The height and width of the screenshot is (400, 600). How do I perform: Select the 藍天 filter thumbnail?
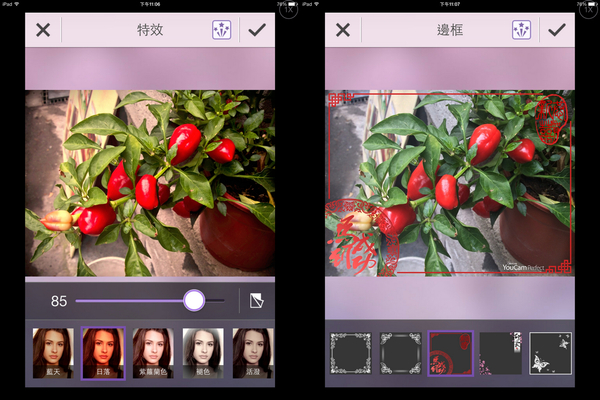tap(53, 353)
